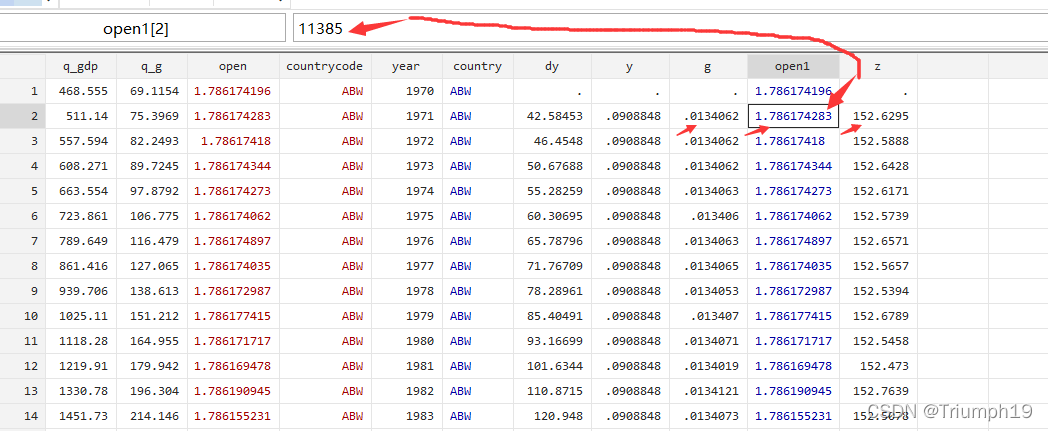1048x431 pixels.
Task: Select row number 14 header
Action: point(23,416)
